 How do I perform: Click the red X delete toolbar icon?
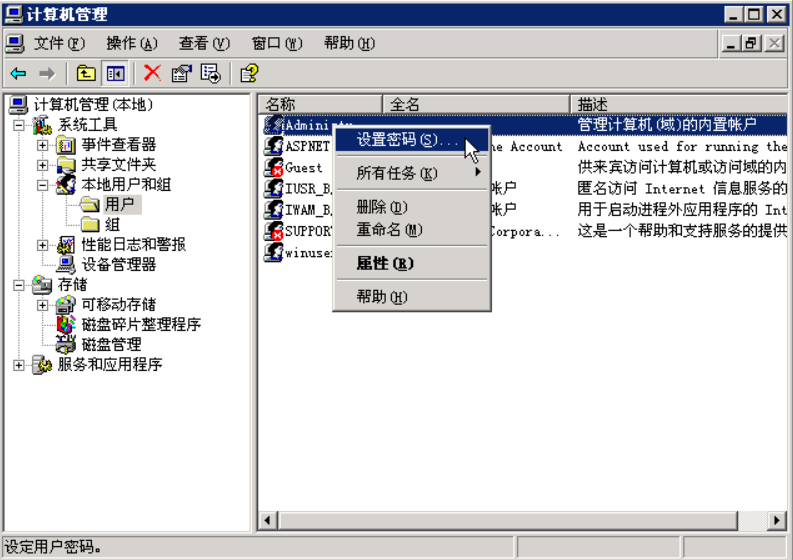[x=152, y=73]
